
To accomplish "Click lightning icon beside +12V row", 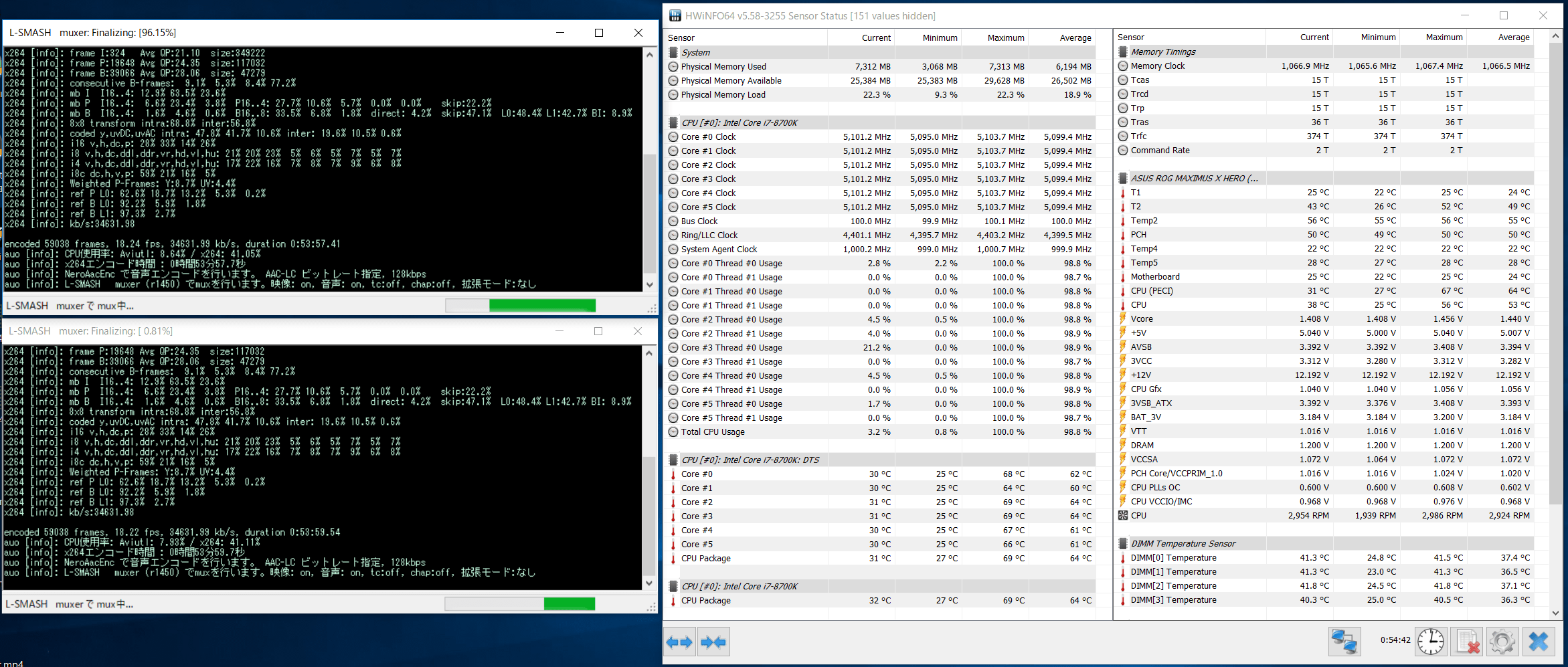I will tap(1123, 375).
